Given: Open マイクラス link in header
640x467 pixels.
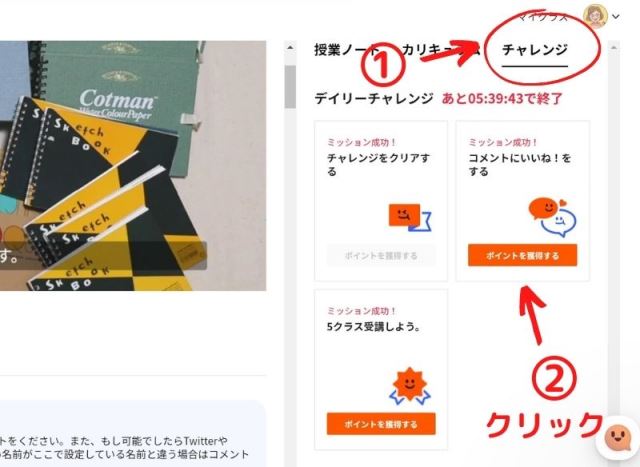Looking at the screenshot, I should (543, 17).
